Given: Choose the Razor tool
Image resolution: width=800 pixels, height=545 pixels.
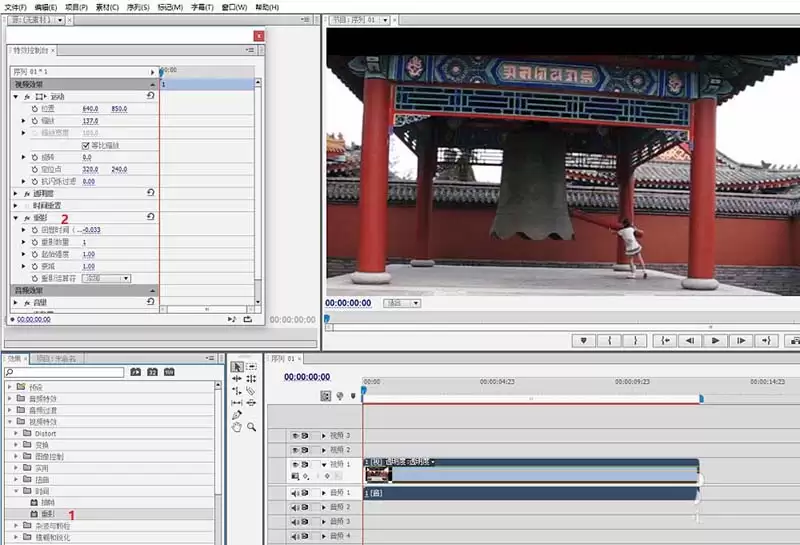Looking at the screenshot, I should (251, 391).
